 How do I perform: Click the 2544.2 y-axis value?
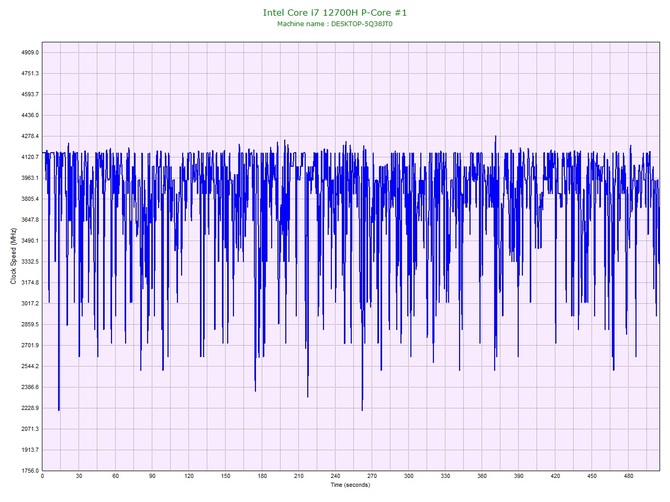[30, 367]
